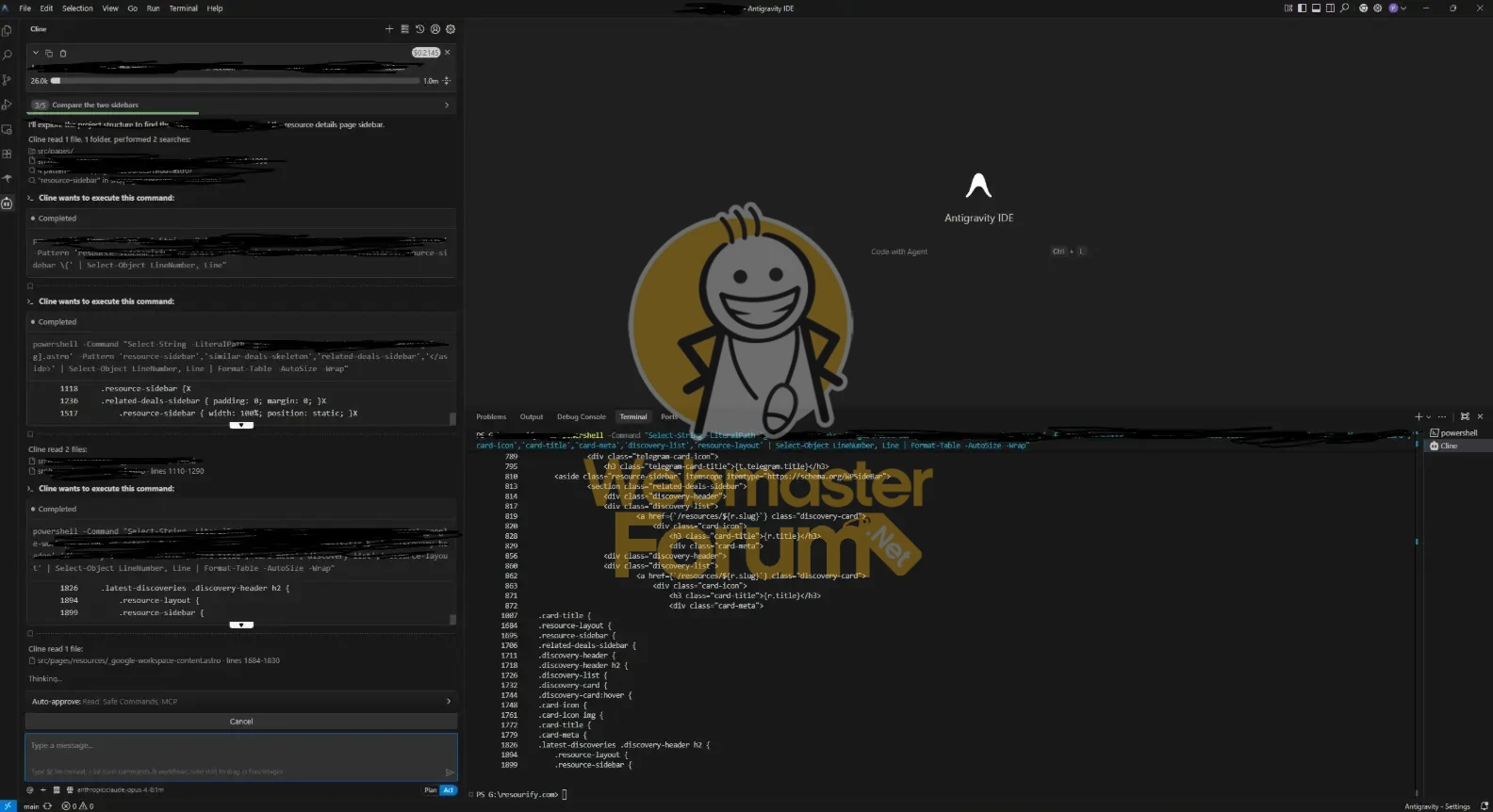This screenshot has width=1493, height=812.
Task: Open Run and Debug view
Action: [8, 105]
